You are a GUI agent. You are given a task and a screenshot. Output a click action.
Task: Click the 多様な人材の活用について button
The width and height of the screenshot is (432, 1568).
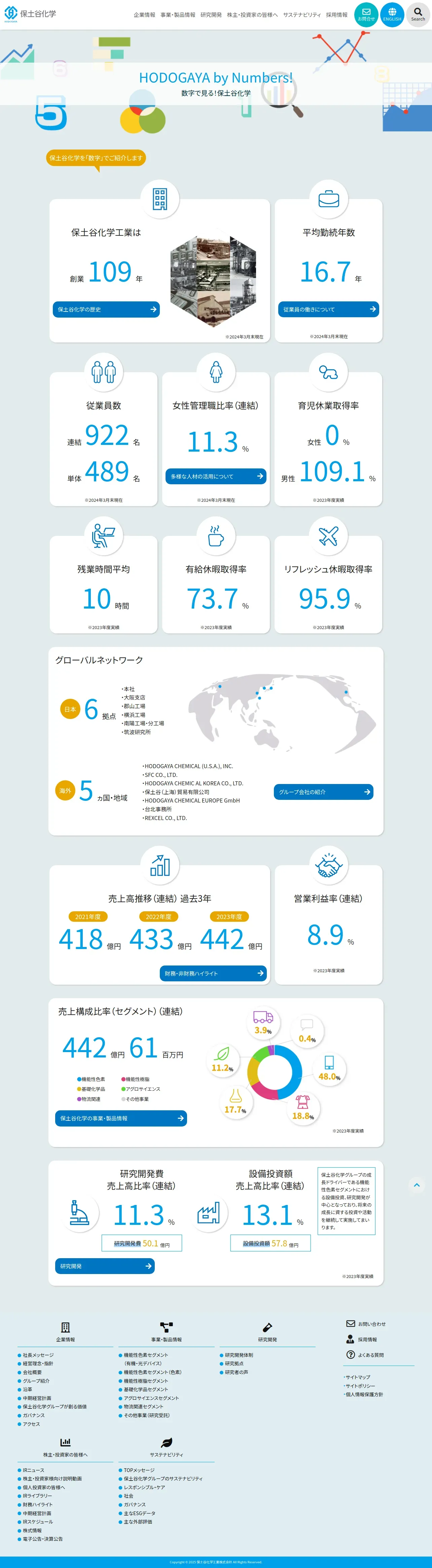pyautogui.click(x=216, y=476)
